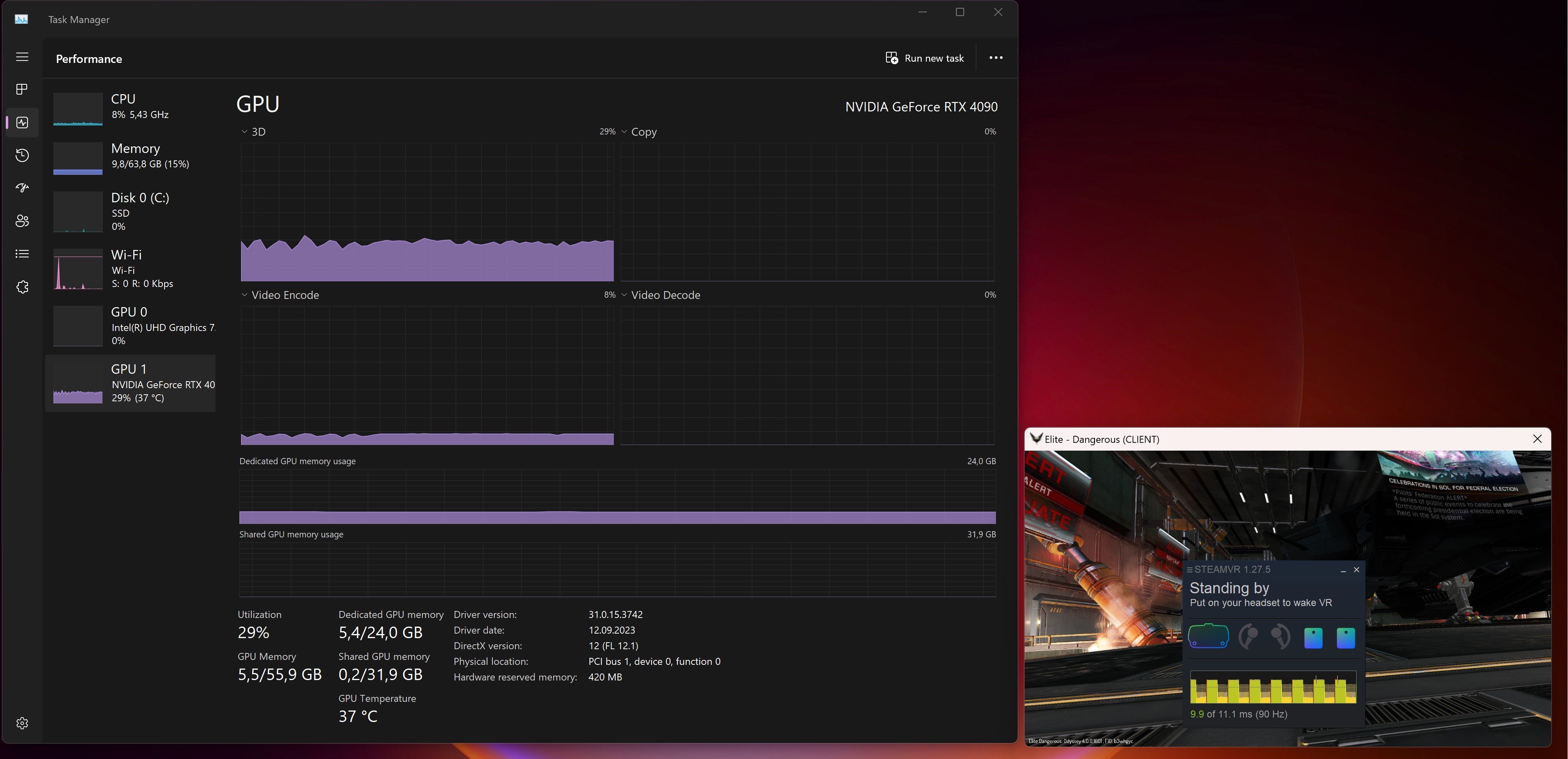This screenshot has height=759, width=1568.
Task: Open Startup apps icon in sidebar
Action: [x=22, y=188]
